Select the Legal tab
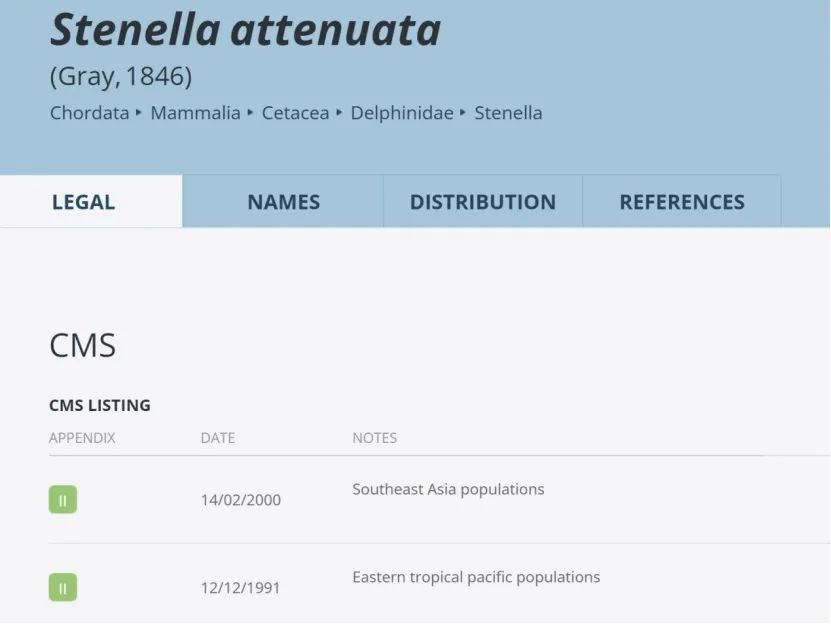 84,202
